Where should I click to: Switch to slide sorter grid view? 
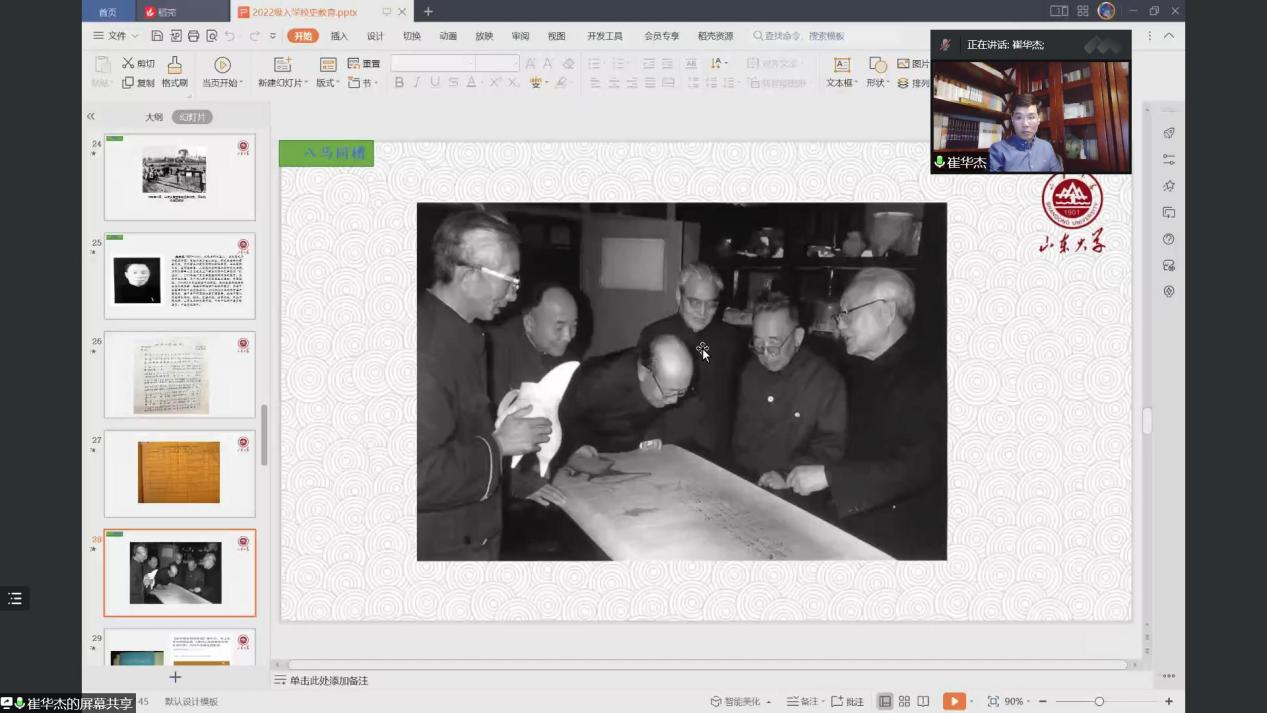[904, 702]
